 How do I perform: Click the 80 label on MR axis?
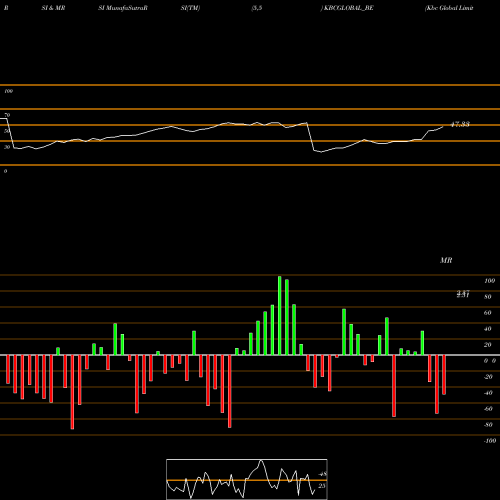488,297
